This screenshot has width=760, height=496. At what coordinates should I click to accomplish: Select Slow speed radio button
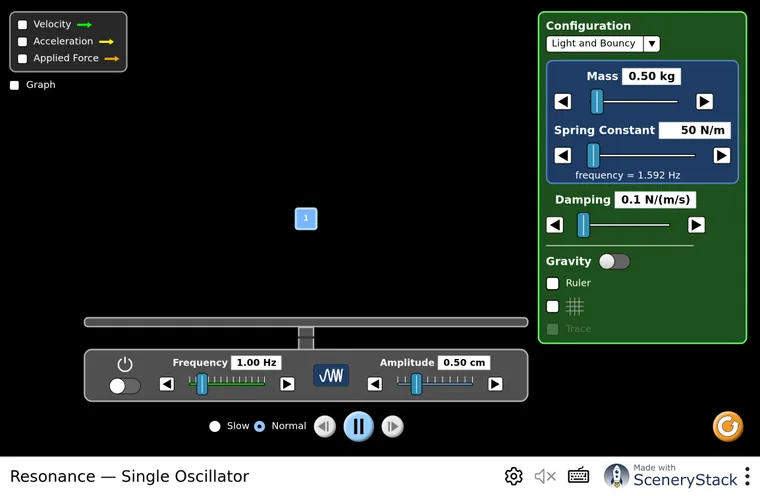pyautogui.click(x=215, y=427)
